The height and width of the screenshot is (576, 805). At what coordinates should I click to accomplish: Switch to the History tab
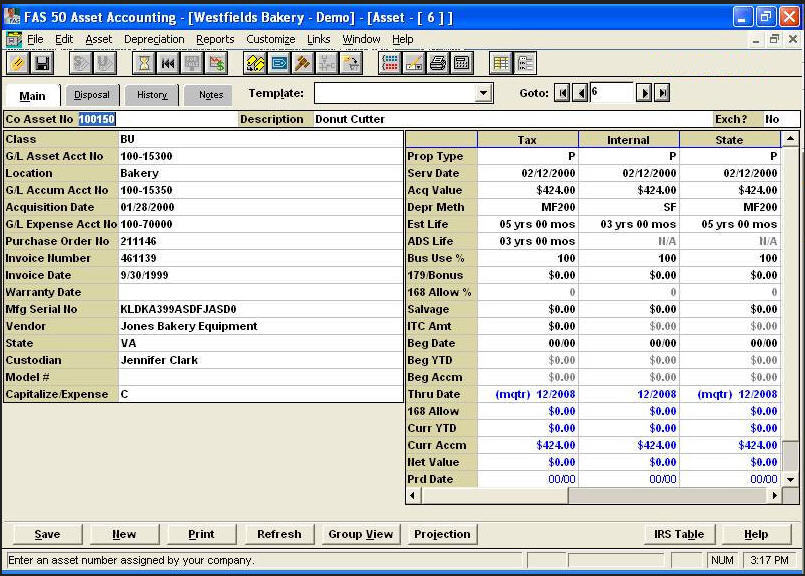[152, 95]
